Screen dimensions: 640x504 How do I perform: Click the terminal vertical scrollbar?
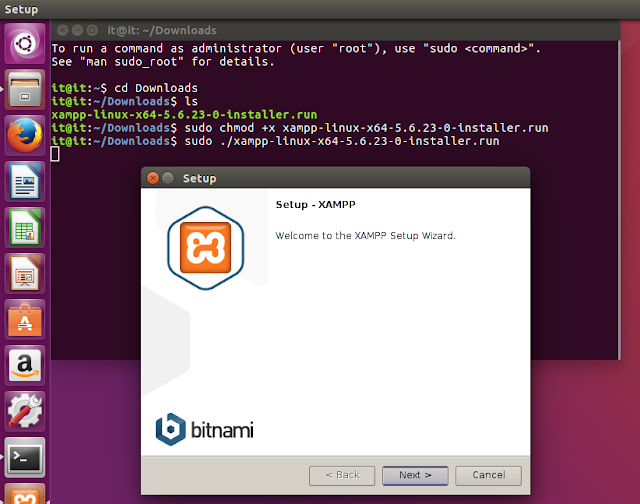[619, 200]
